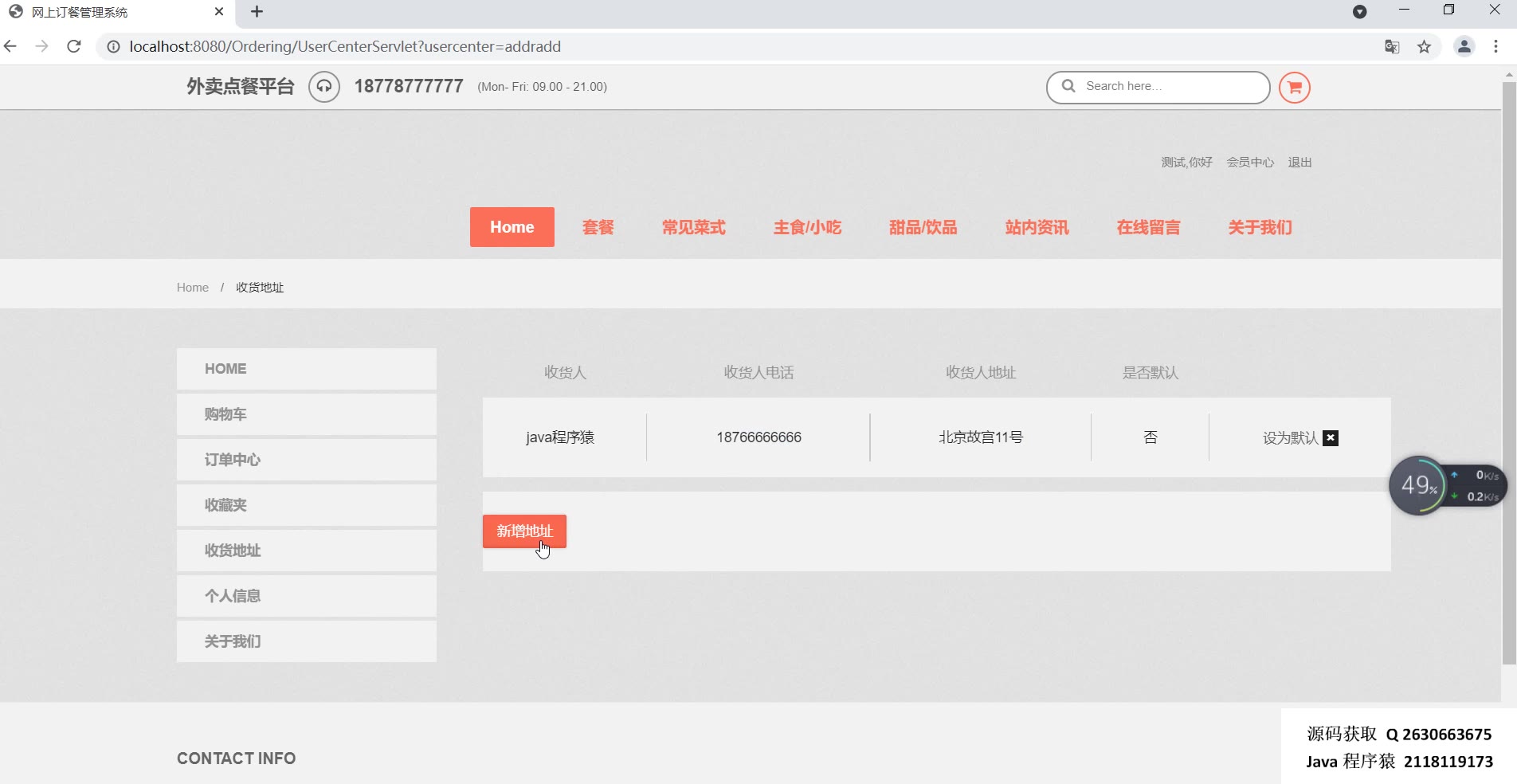Click the 收货人地址 column header

pyautogui.click(x=981, y=373)
